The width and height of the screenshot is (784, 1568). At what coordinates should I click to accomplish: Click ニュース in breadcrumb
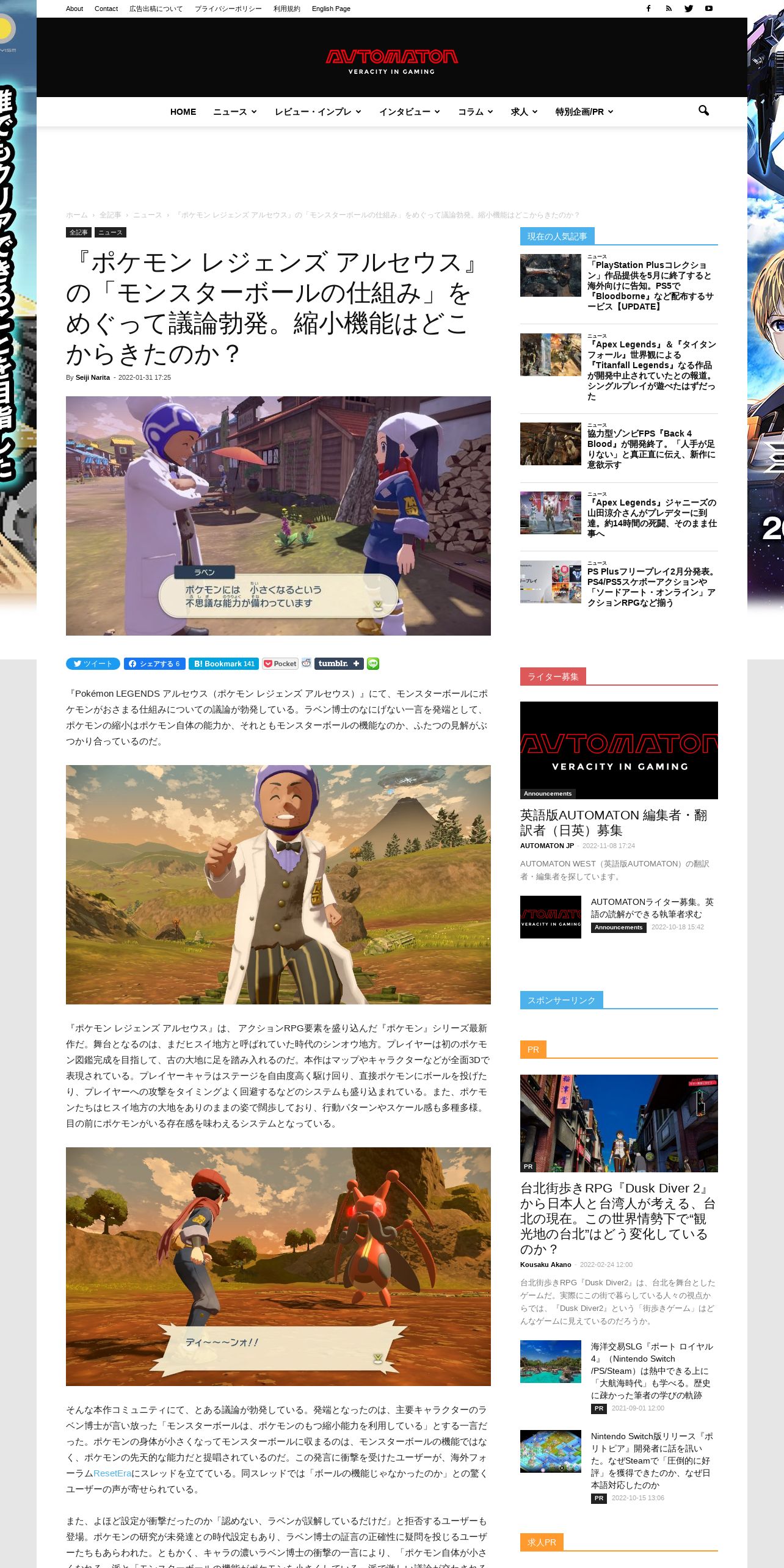(148, 215)
